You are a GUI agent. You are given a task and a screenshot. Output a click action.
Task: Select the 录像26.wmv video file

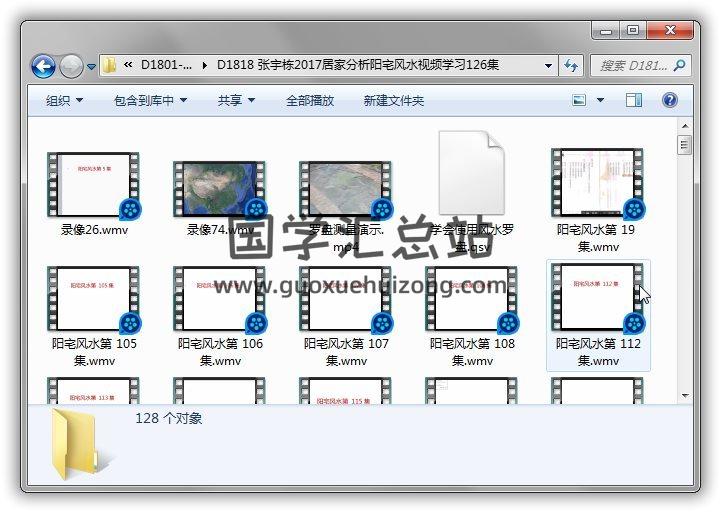pos(94,186)
